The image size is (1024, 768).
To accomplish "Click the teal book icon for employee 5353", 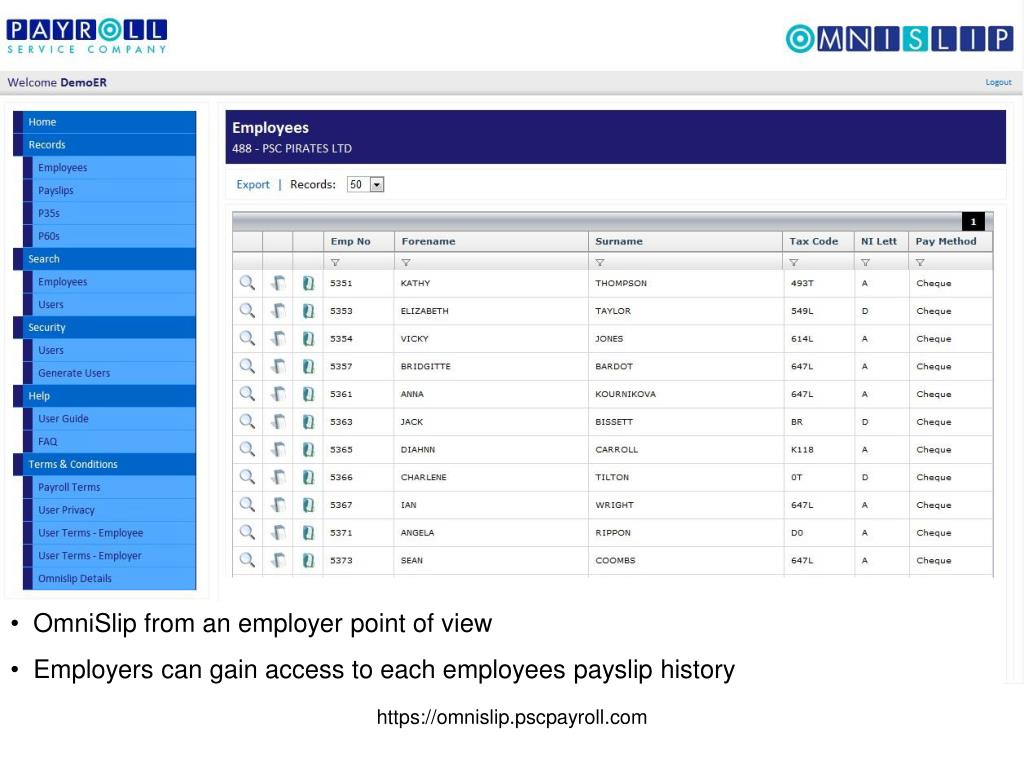I will click(x=308, y=311).
